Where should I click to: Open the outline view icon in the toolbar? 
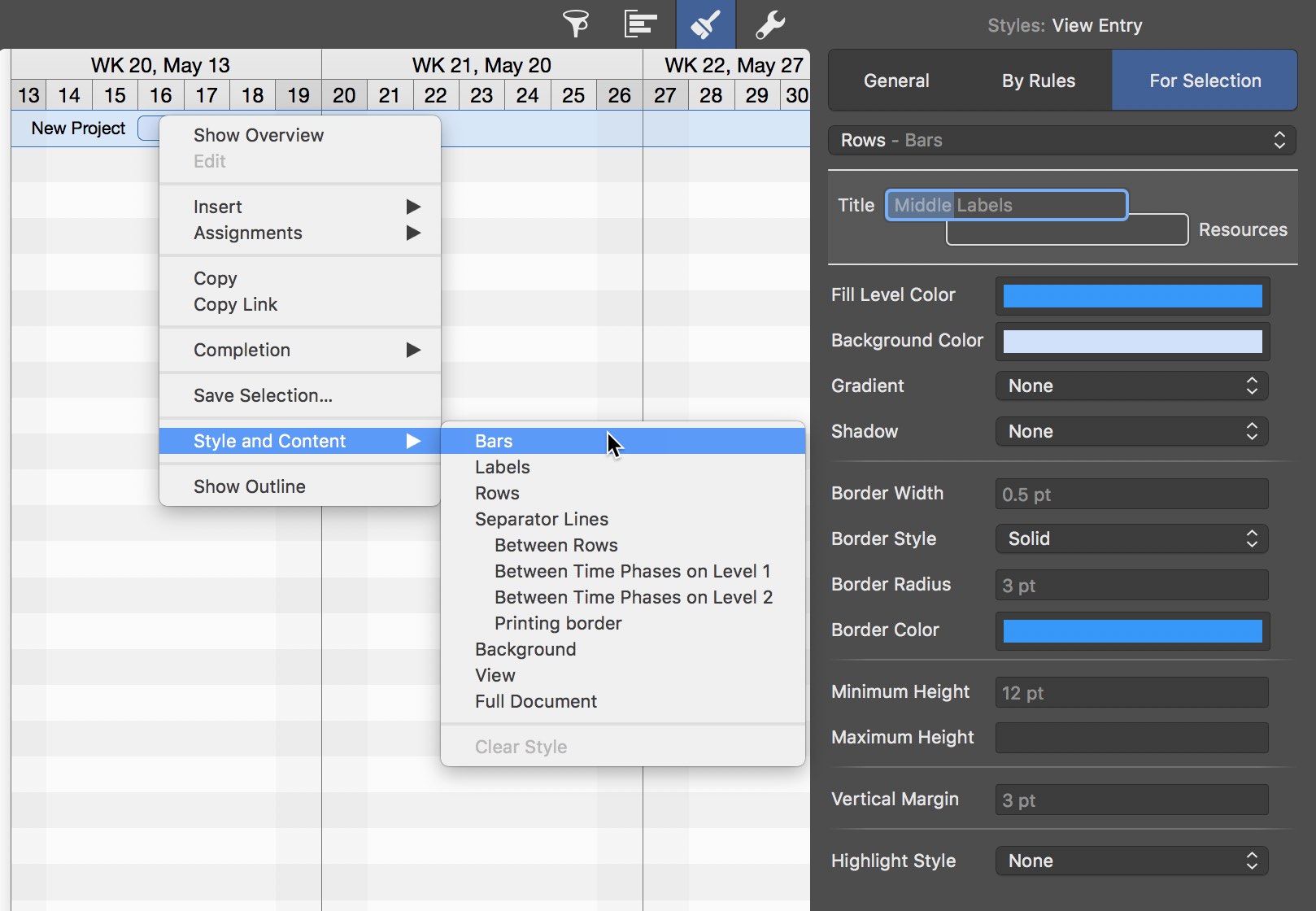[640, 24]
